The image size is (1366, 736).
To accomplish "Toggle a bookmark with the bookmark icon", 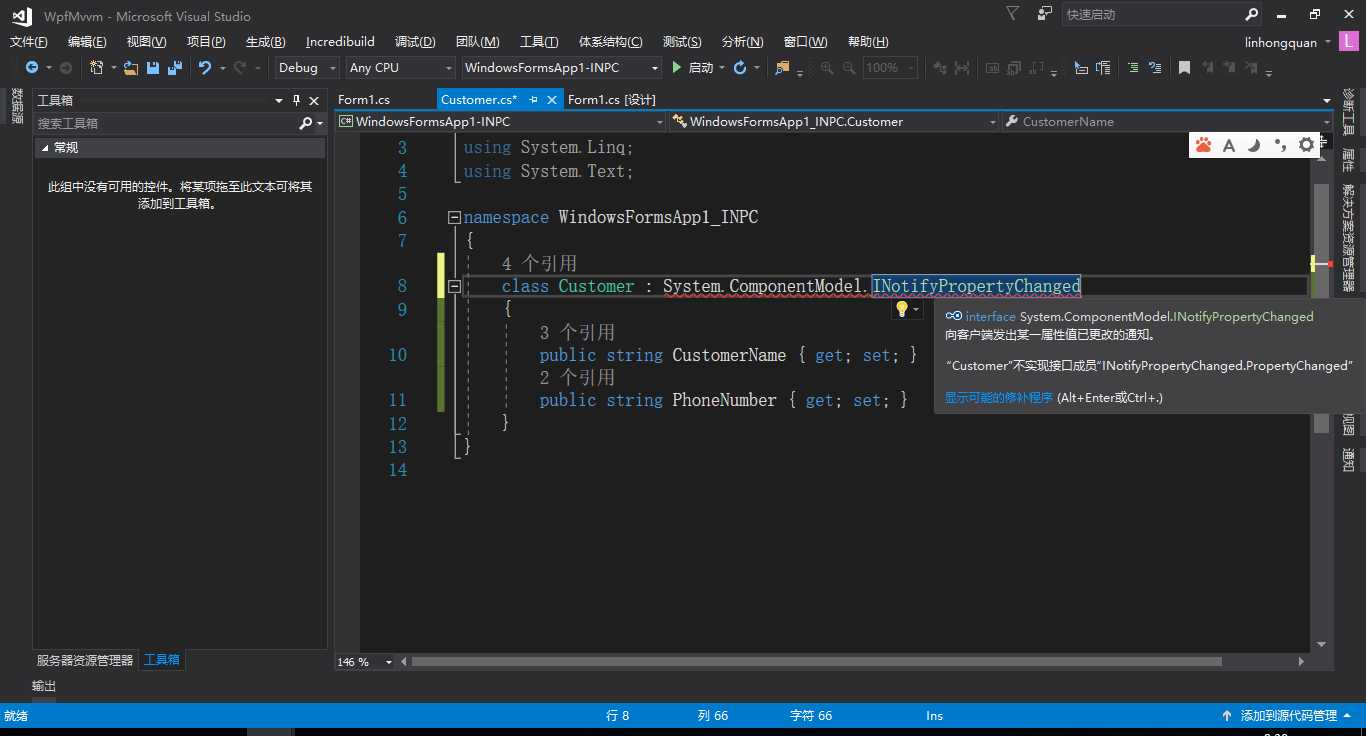I will [x=1184, y=68].
